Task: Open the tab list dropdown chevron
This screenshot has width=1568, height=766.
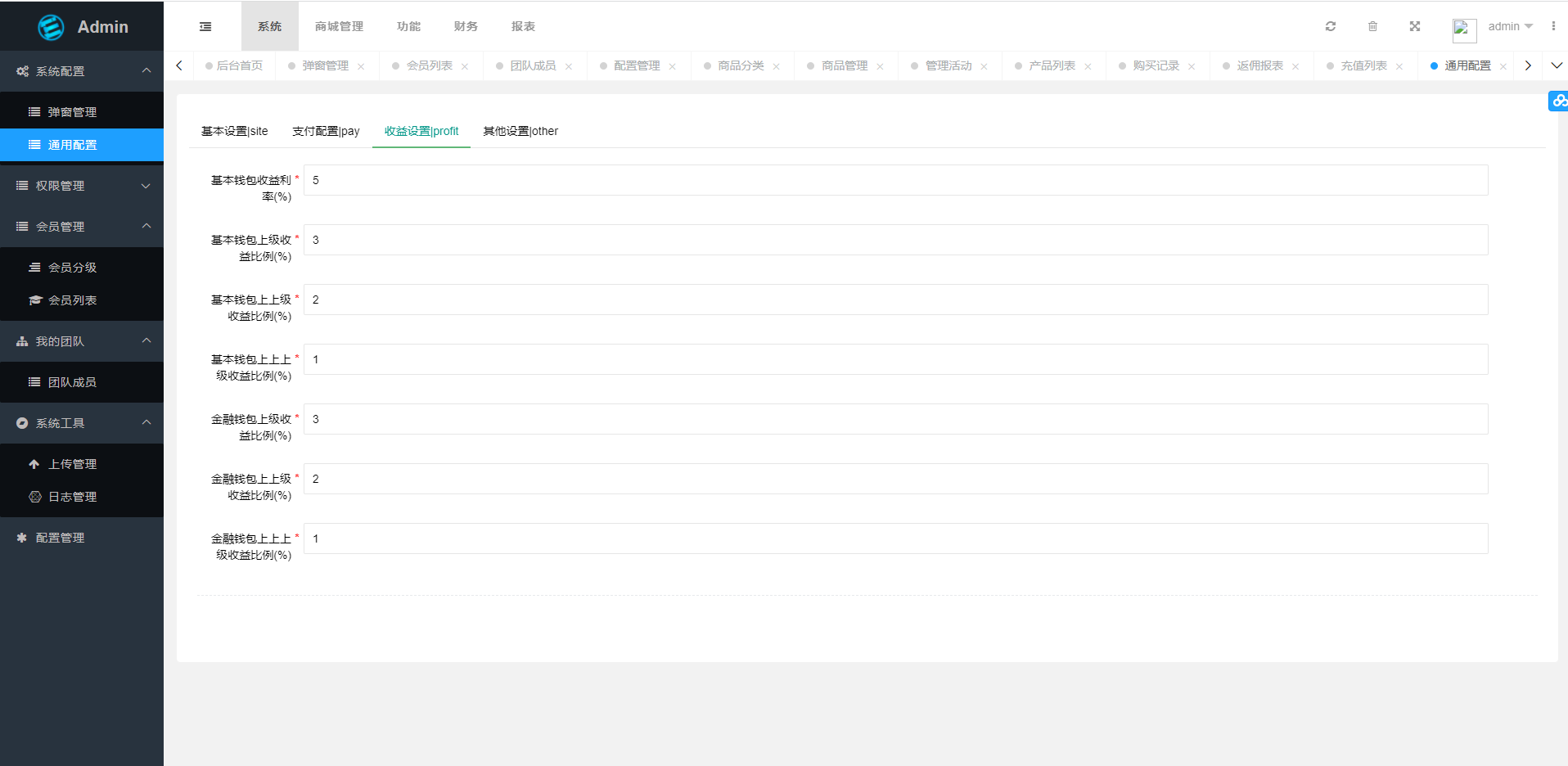Action: (1556, 65)
